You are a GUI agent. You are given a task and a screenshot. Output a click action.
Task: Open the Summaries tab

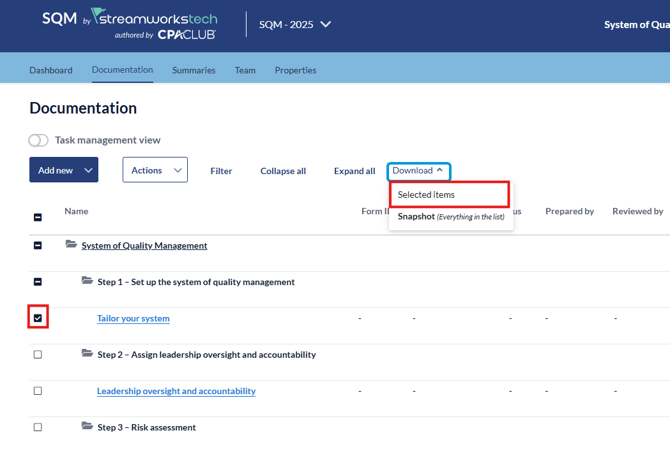coord(193,70)
